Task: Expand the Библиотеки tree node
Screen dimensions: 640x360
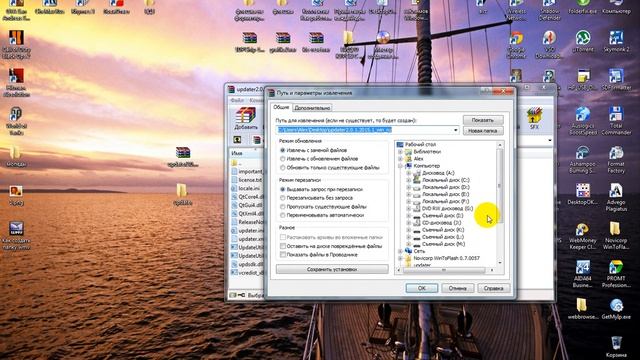Action: click(x=400, y=151)
